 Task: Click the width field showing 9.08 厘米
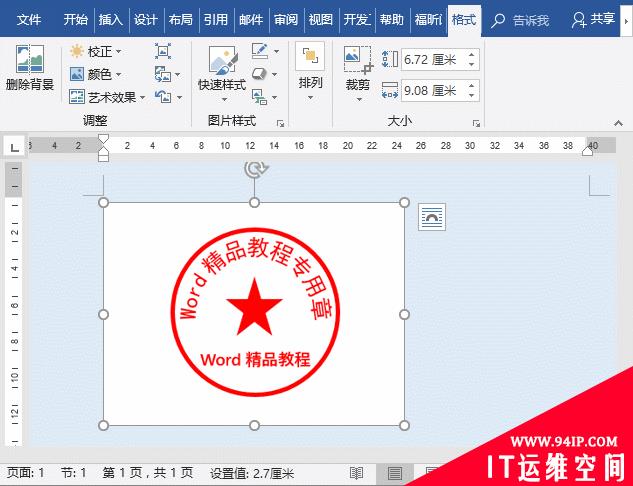pyautogui.click(x=433, y=91)
